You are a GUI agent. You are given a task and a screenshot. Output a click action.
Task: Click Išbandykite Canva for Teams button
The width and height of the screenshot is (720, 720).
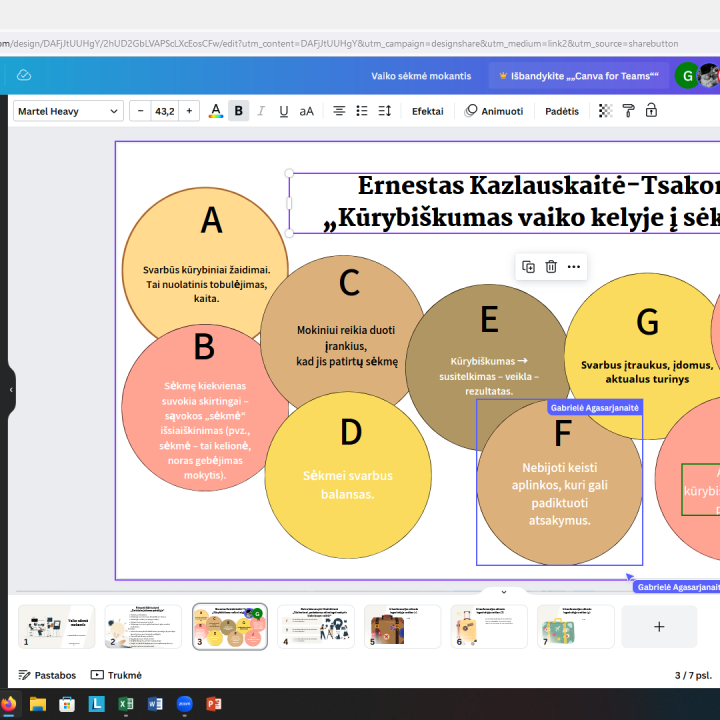(x=579, y=76)
